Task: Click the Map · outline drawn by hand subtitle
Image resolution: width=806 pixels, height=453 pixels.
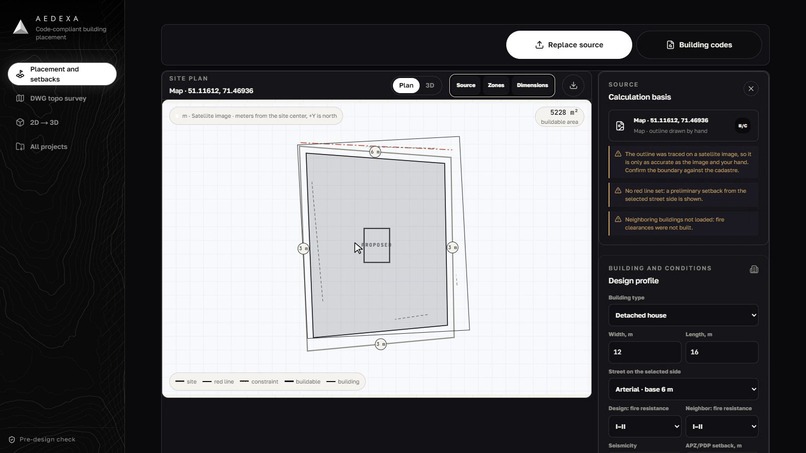Action: [x=670, y=131]
